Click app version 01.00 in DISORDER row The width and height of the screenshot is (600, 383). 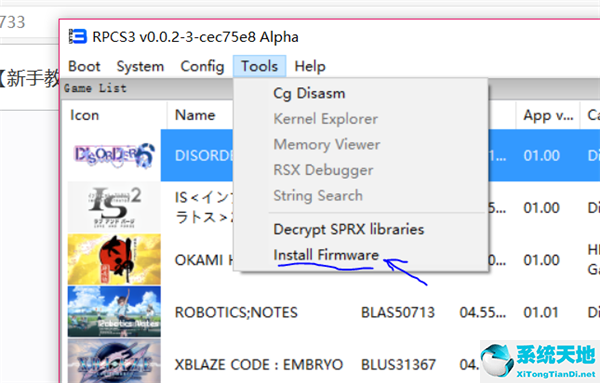pyautogui.click(x=541, y=156)
